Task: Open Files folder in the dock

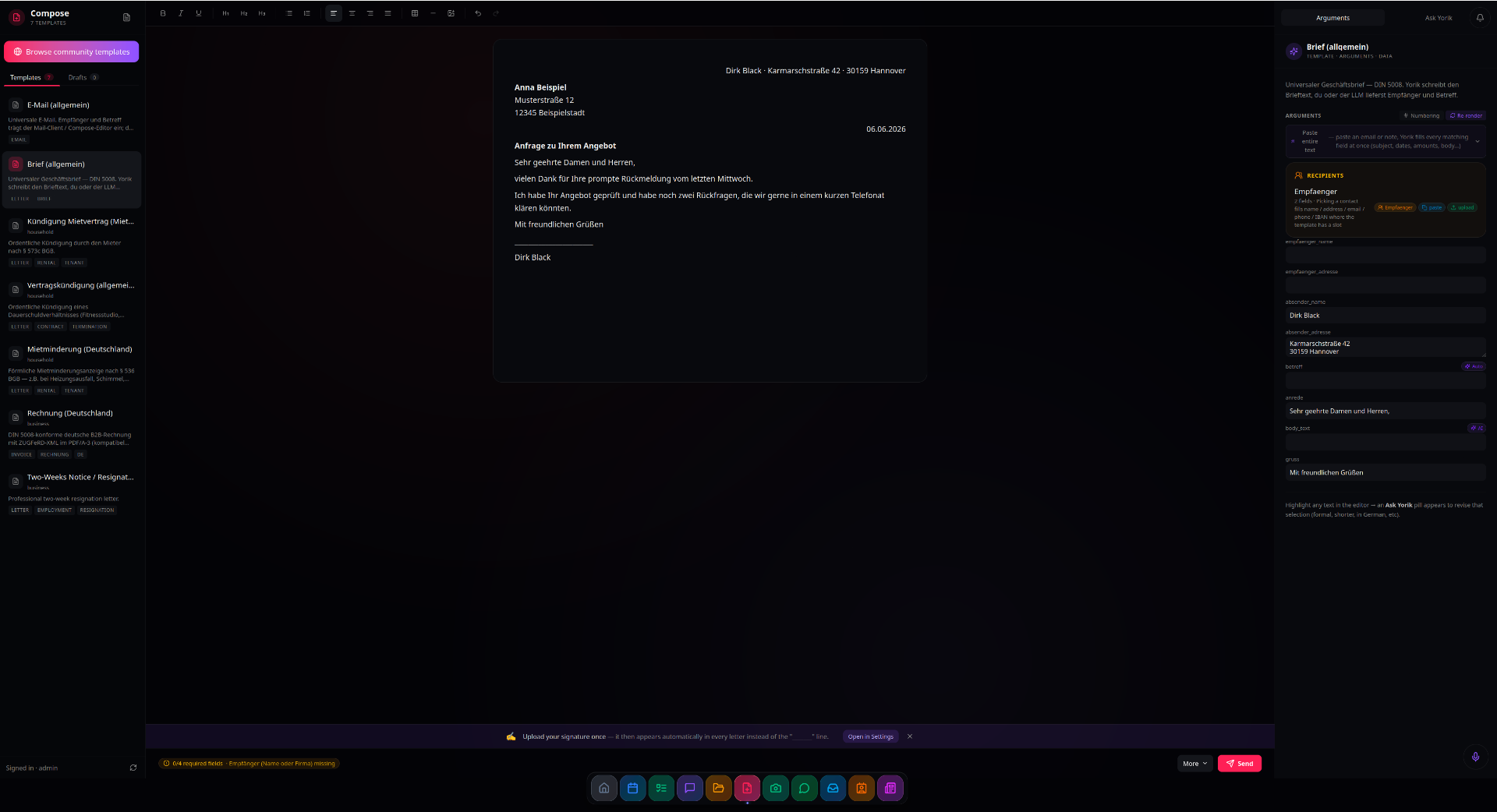Action: (719, 788)
